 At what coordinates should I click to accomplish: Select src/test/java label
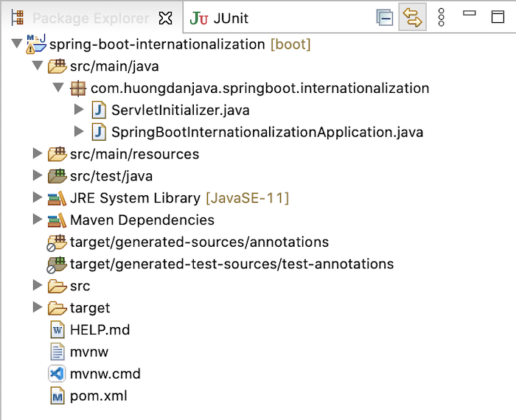[x=111, y=176]
